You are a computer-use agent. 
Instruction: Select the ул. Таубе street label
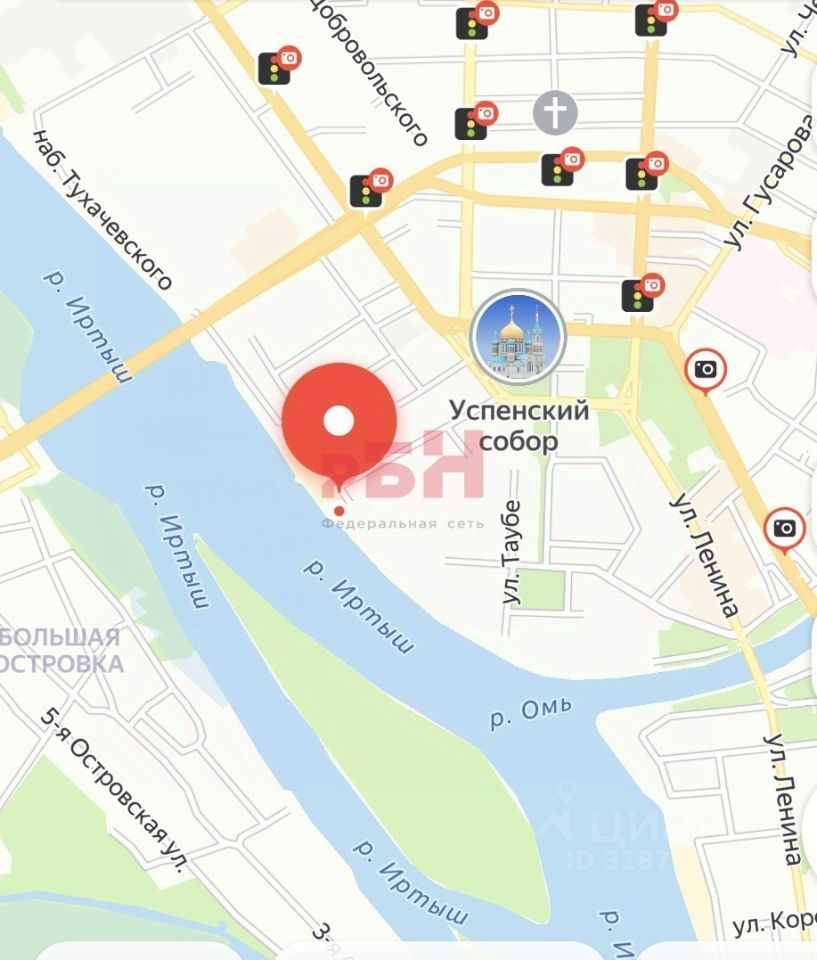(511, 553)
